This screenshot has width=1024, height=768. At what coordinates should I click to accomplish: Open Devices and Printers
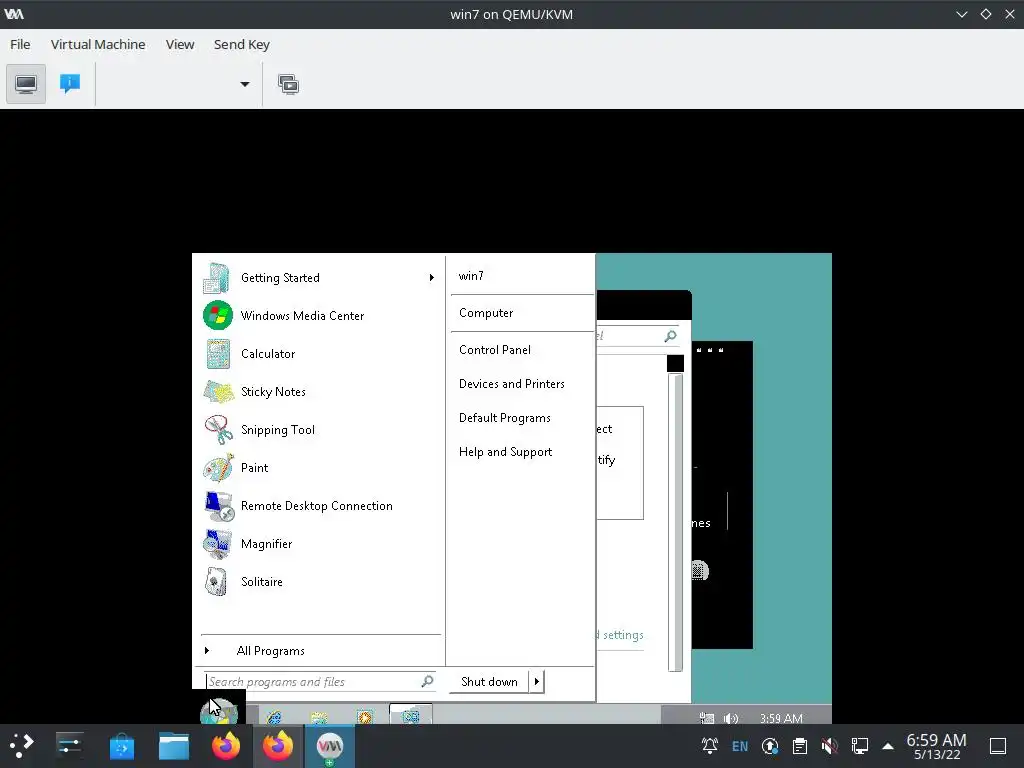click(x=512, y=384)
